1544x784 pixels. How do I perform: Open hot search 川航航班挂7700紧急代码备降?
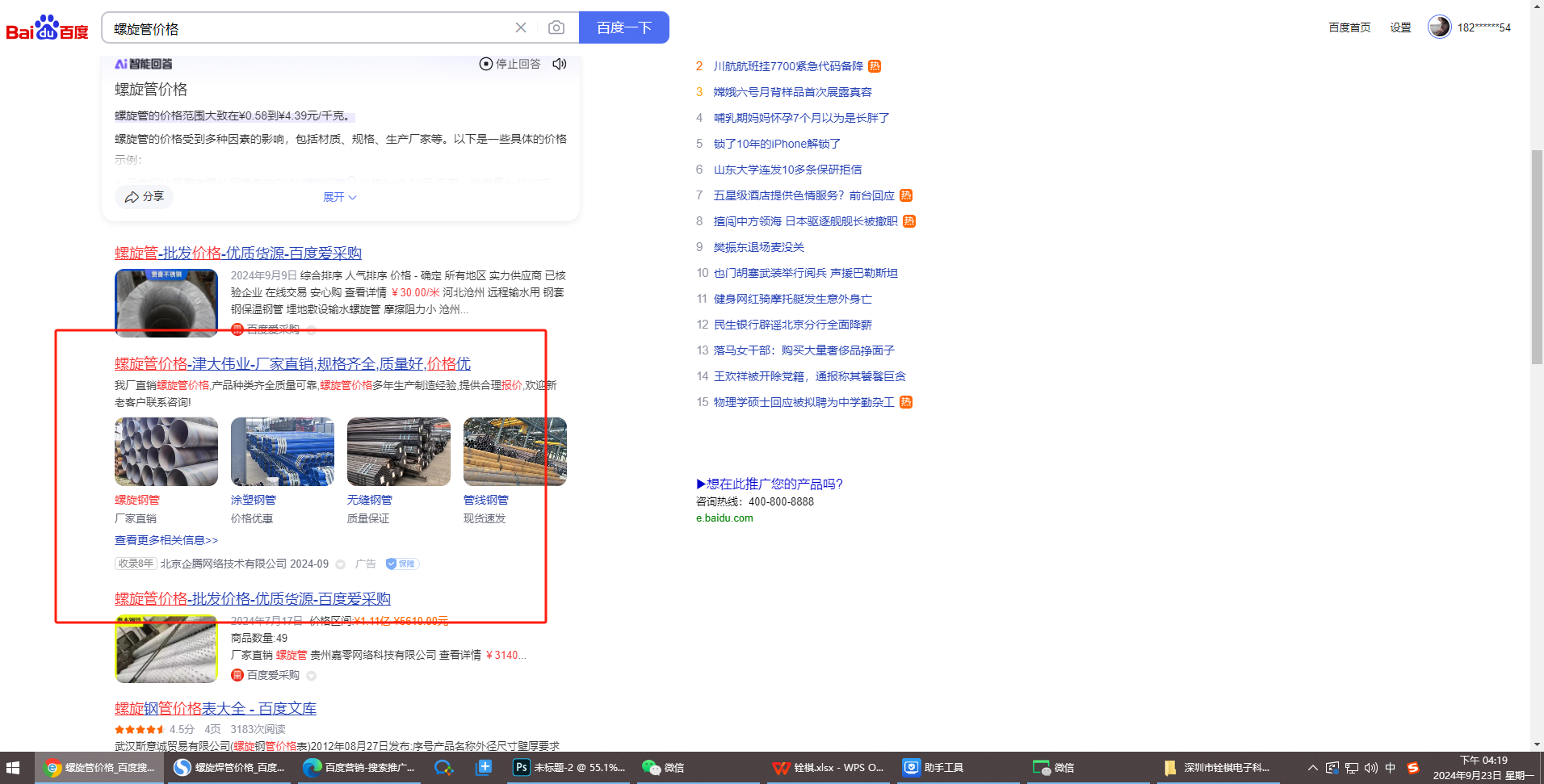coord(788,66)
